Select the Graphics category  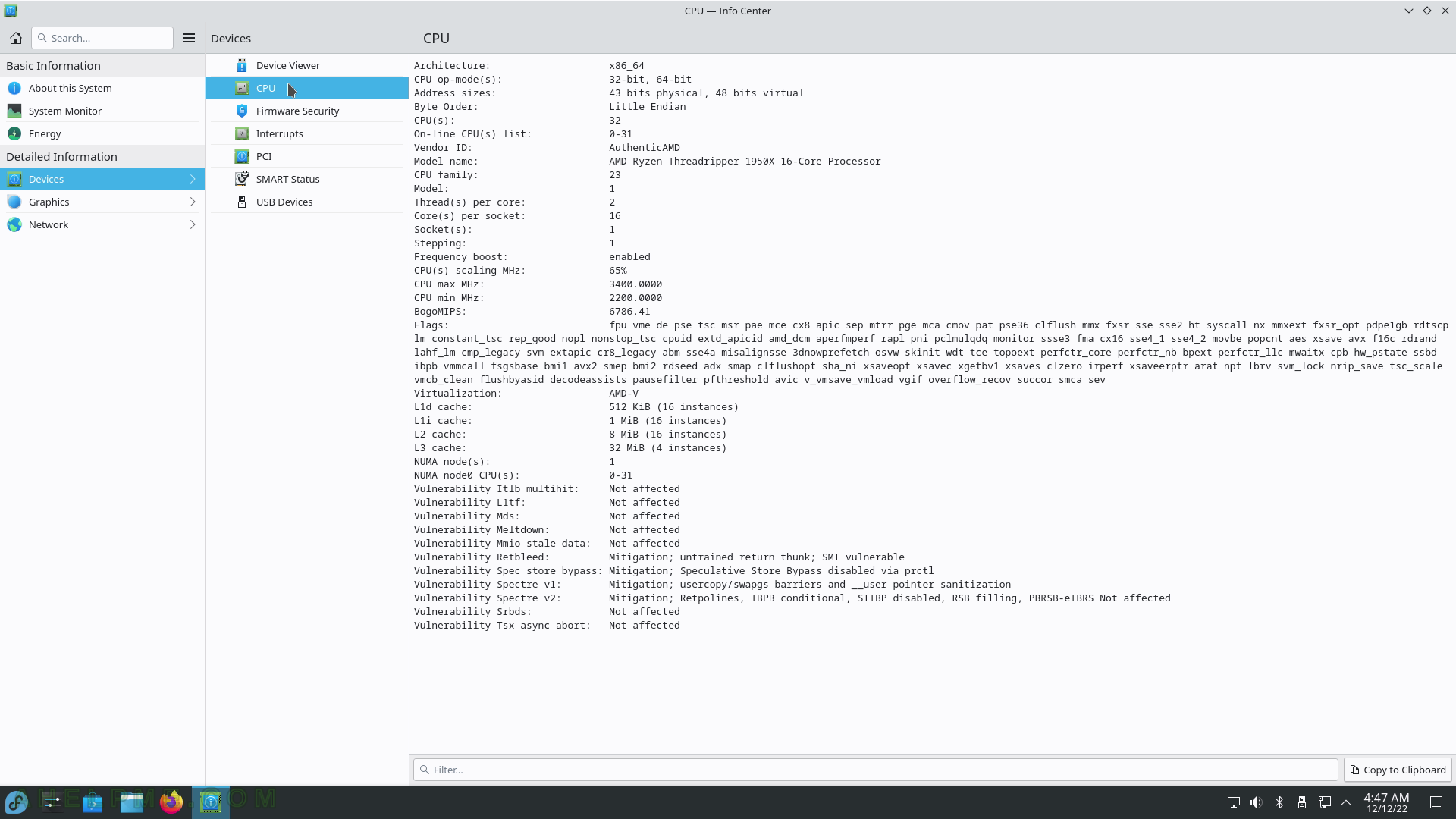tap(102, 202)
